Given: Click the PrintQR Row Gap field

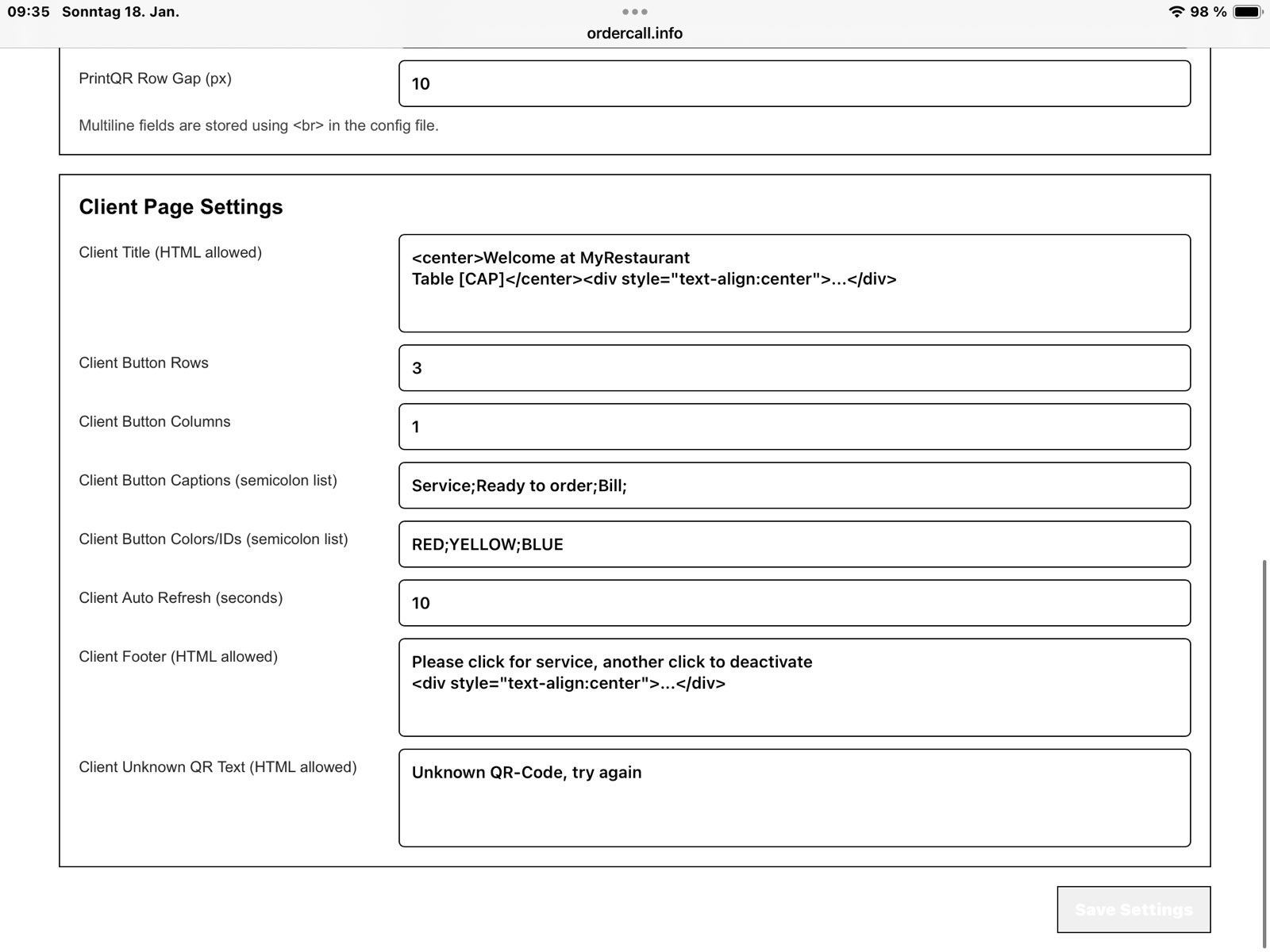Looking at the screenshot, I should click(x=794, y=83).
